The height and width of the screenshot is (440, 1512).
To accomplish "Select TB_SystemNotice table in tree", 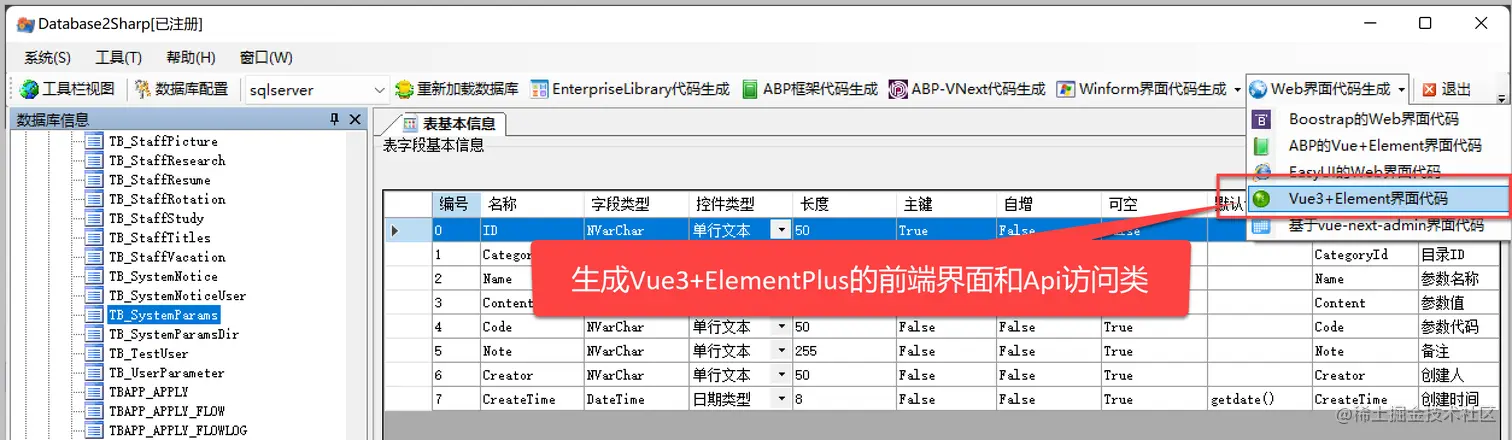I will tap(163, 276).
